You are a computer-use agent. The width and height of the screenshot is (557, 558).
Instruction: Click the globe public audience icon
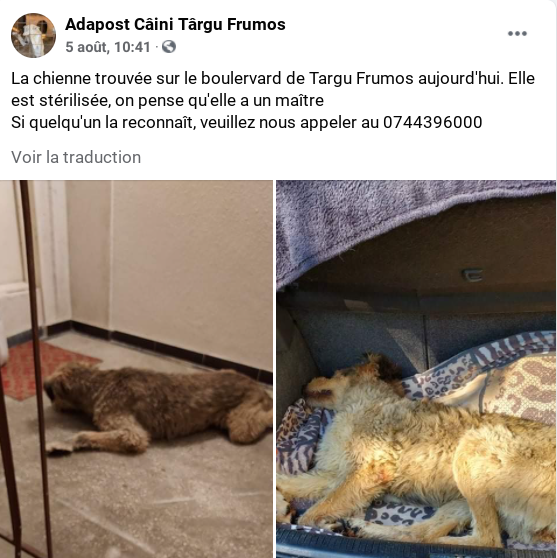coord(169,47)
